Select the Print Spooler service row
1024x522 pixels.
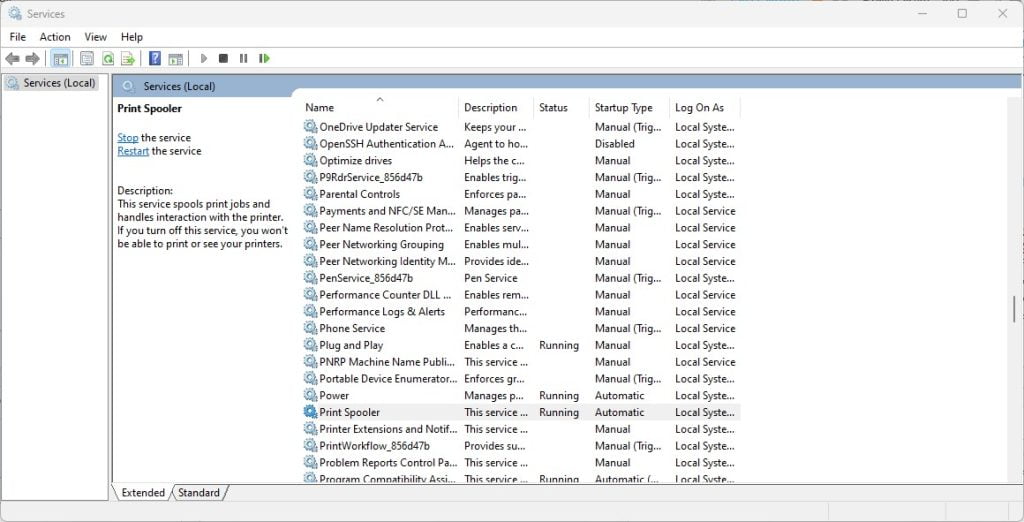[x=350, y=412]
